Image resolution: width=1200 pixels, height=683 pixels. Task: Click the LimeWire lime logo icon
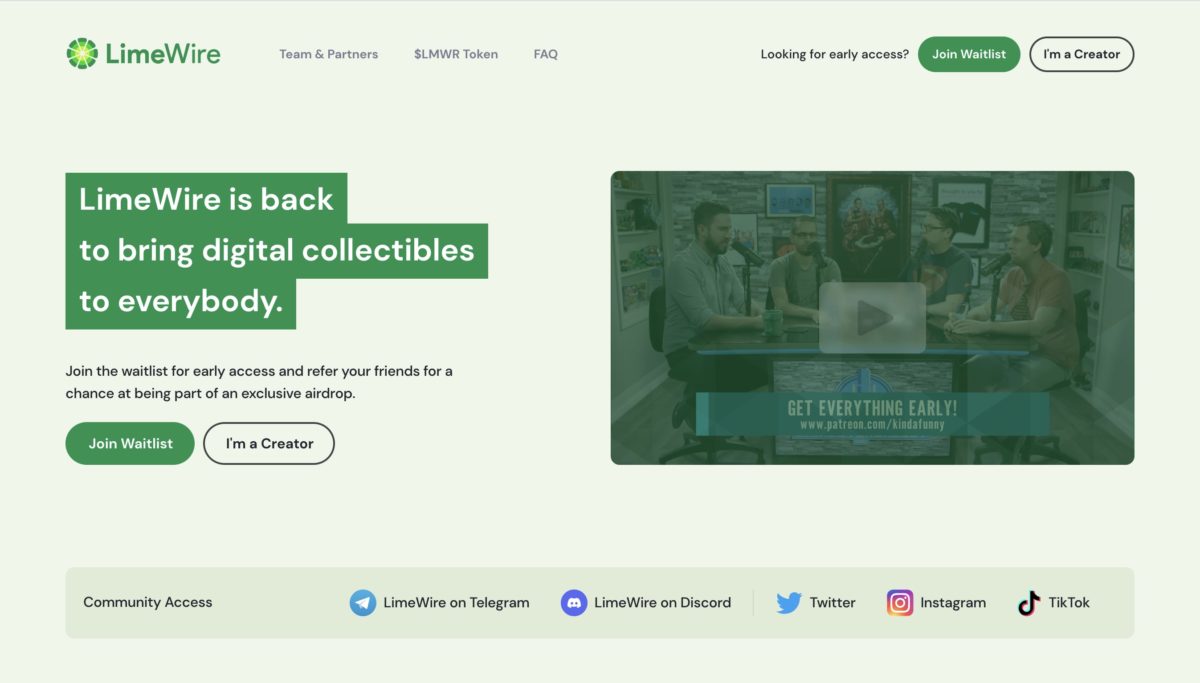(82, 54)
